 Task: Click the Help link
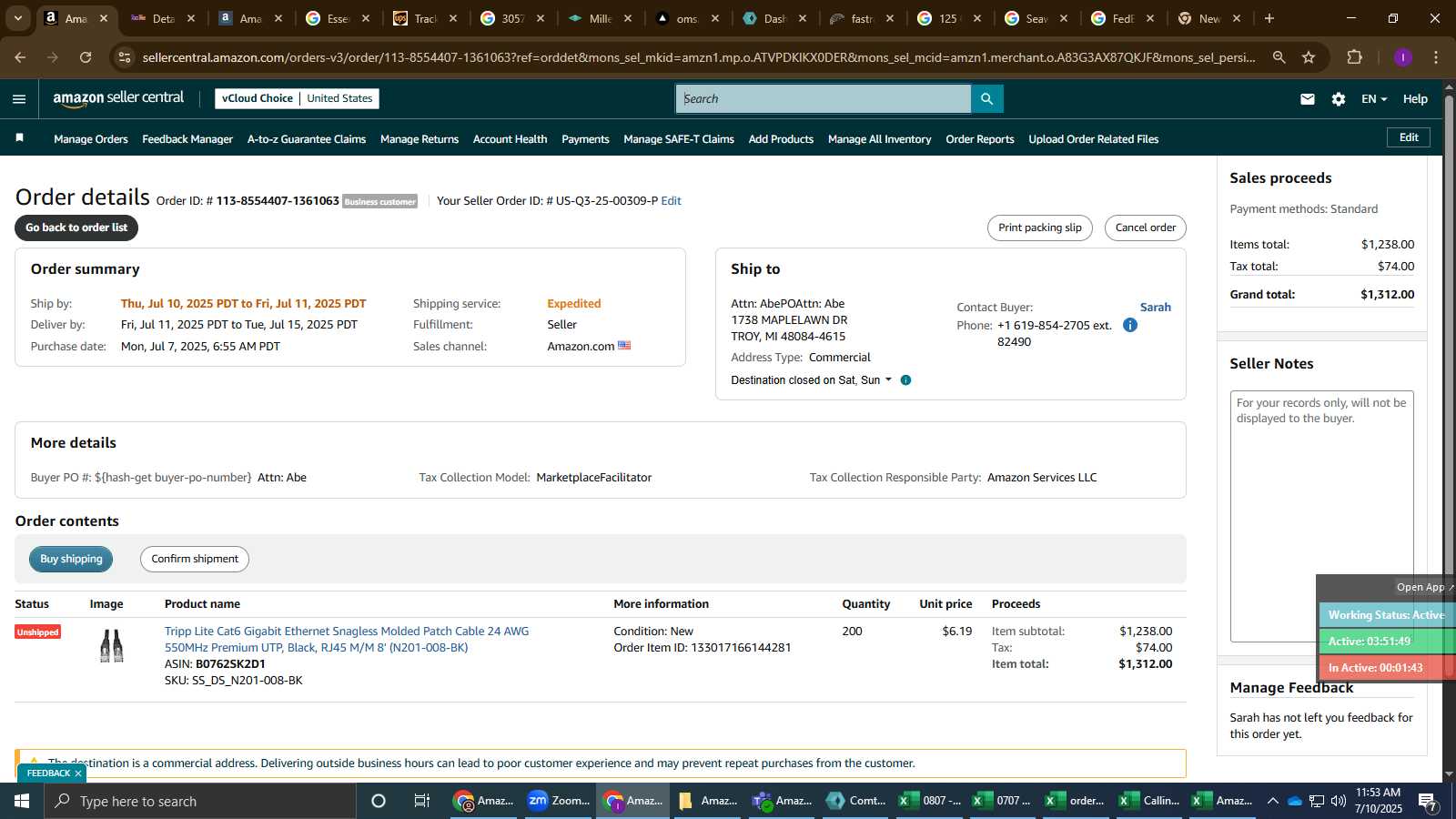pyautogui.click(x=1415, y=99)
